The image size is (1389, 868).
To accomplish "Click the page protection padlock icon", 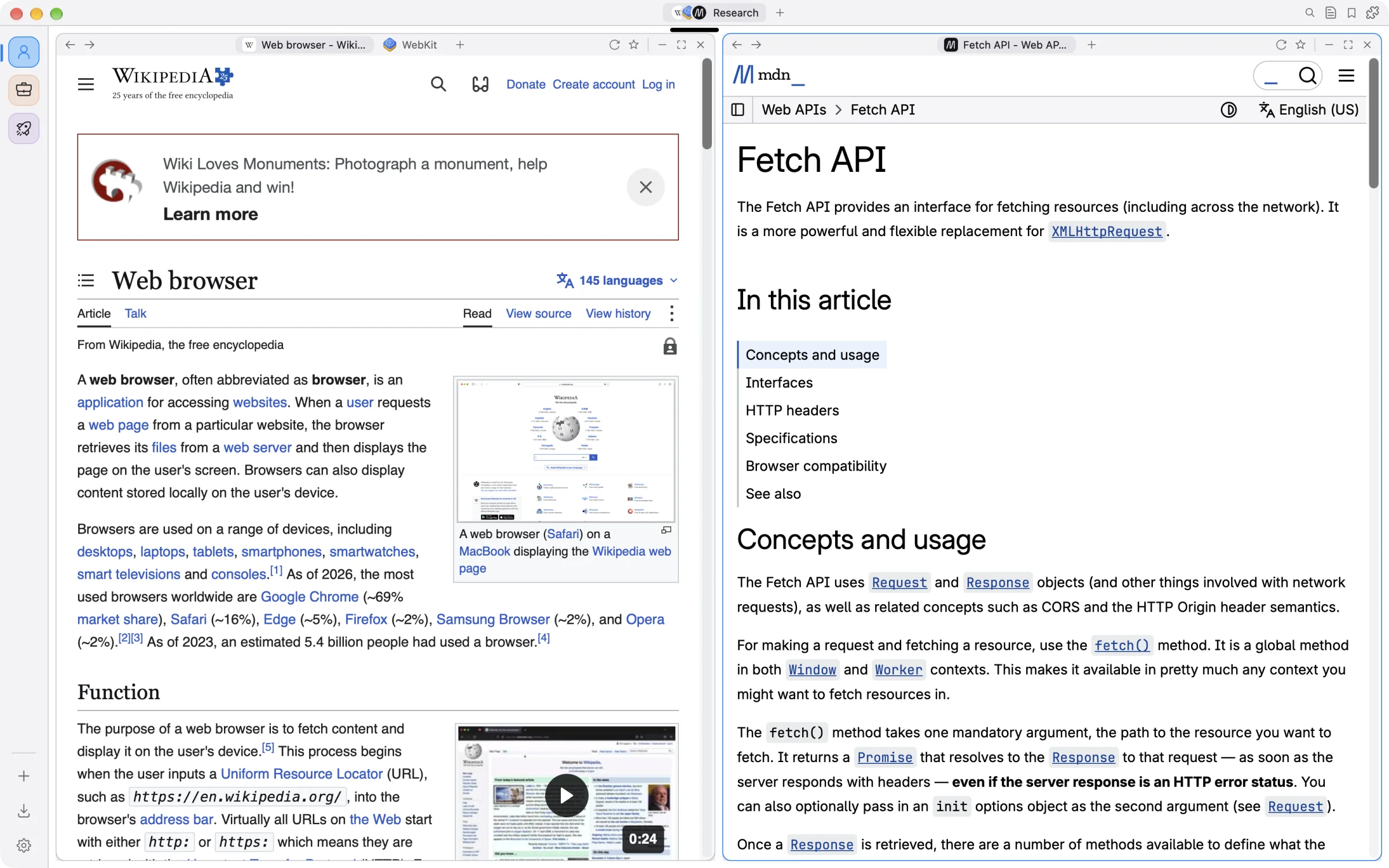I will click(x=670, y=346).
